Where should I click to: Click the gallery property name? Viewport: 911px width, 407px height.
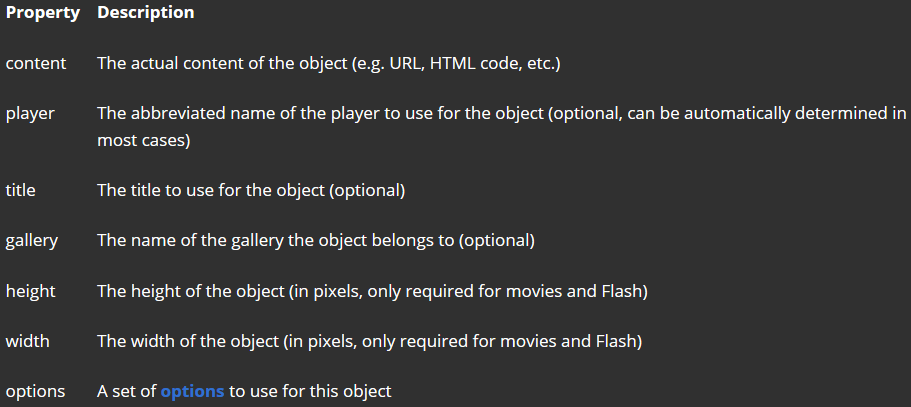click(32, 241)
